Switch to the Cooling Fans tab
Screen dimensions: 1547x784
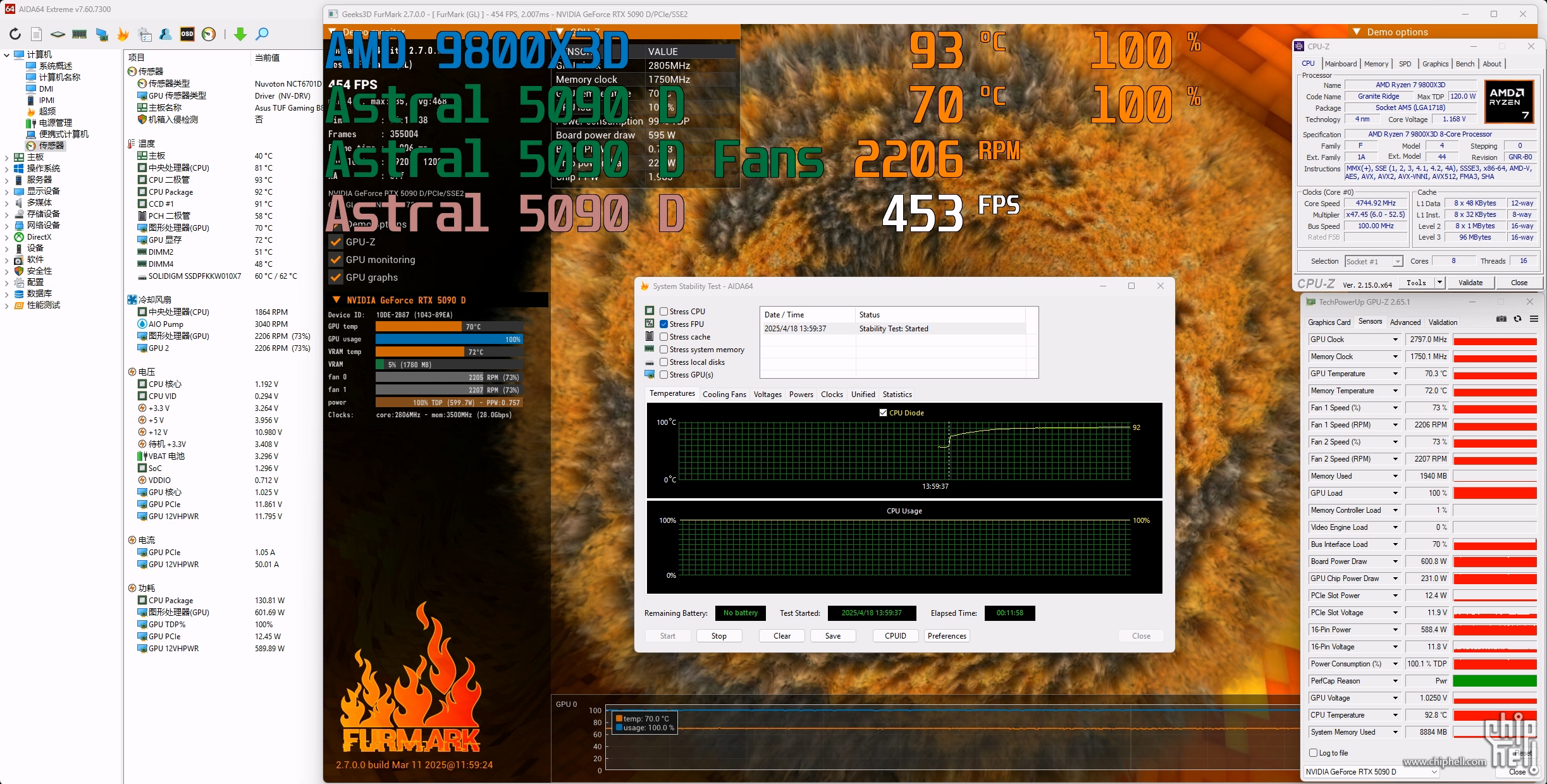[724, 394]
